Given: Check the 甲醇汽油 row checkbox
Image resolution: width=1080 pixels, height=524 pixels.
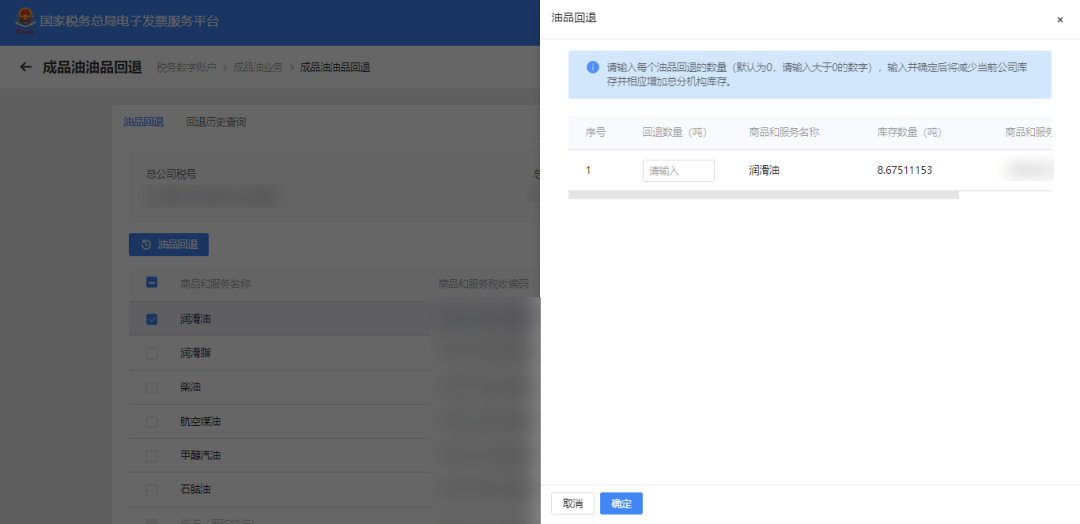Looking at the screenshot, I should coord(152,456).
